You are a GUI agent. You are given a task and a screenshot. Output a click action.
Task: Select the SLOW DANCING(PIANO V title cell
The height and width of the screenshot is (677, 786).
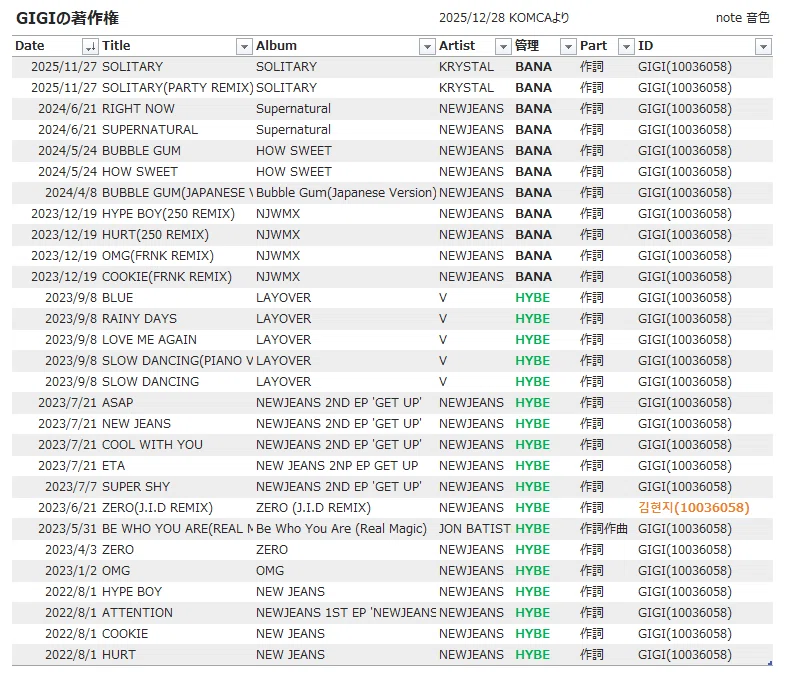178,361
